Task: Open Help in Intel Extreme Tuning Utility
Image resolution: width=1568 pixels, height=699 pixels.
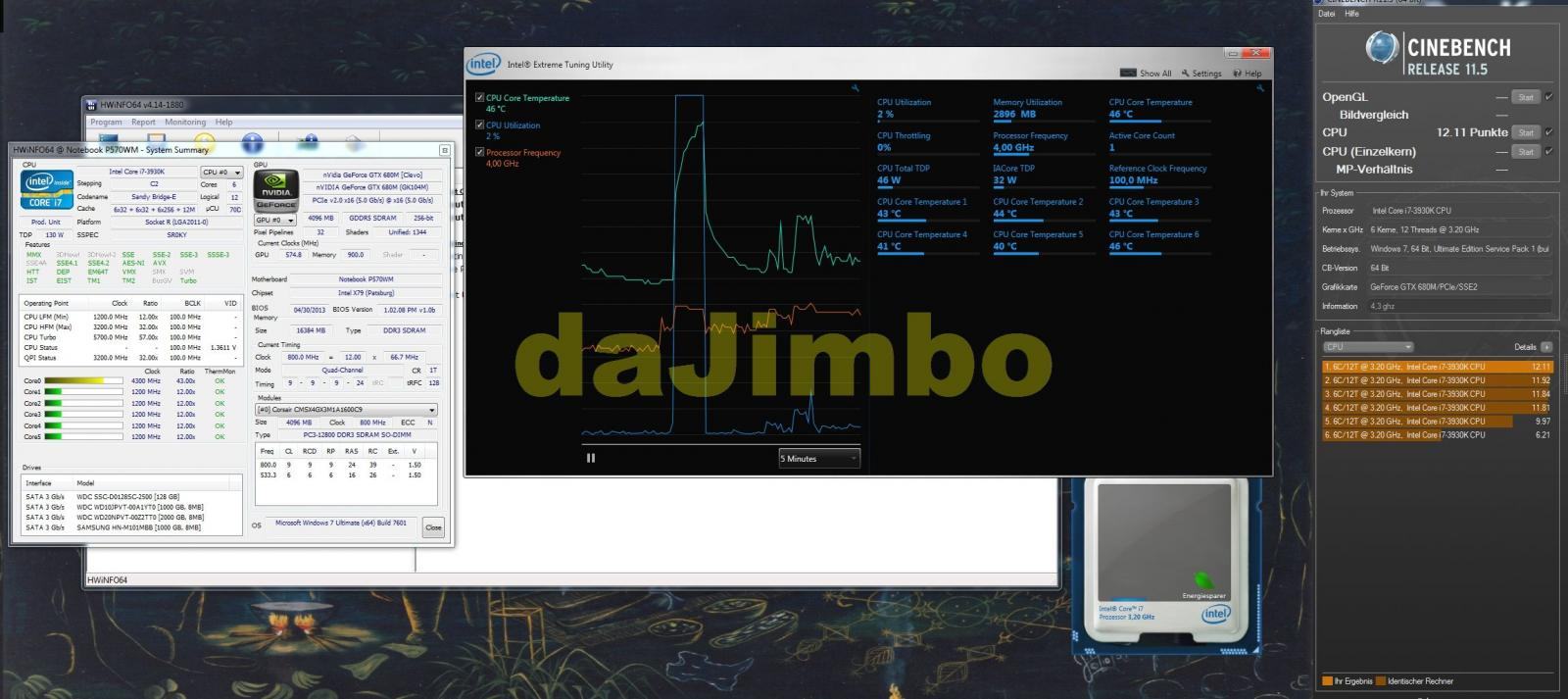Action: (1248, 74)
